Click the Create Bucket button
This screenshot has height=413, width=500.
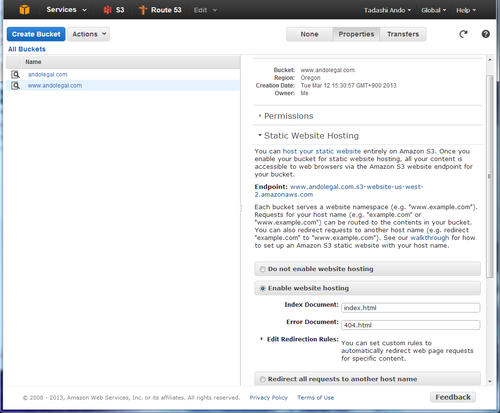(x=36, y=34)
